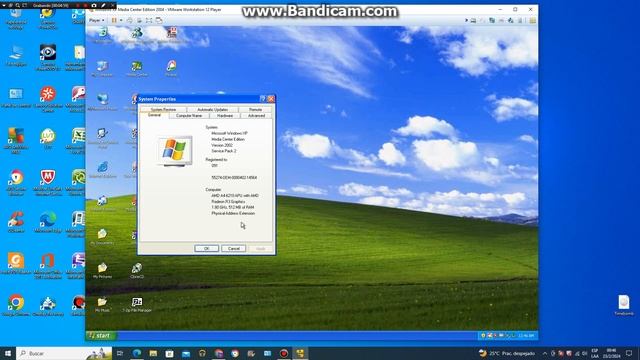Select the McAfee shield shortcut on host desktop
The width and height of the screenshot is (640, 360).
point(48,182)
